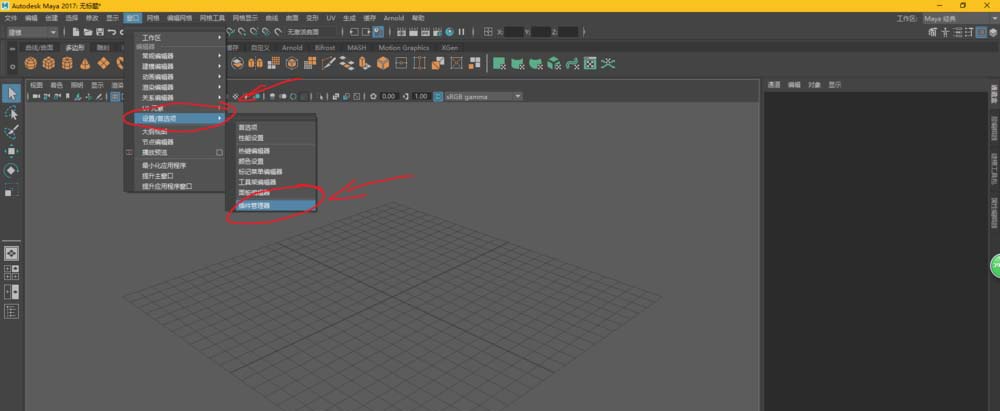Toggle the highlighted Channel Box icon at top right
The height and width of the screenshot is (411, 1000).
point(980,32)
